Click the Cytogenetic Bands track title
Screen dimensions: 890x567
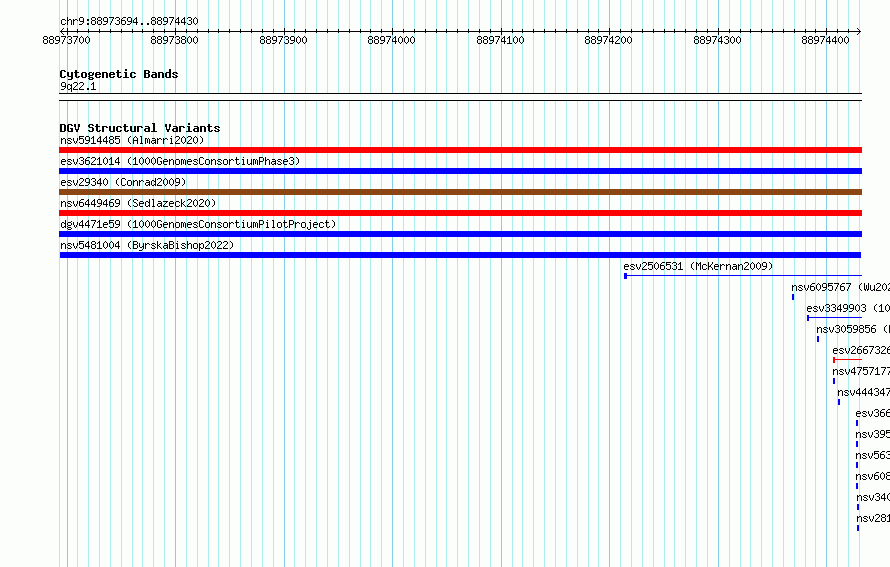pos(119,74)
